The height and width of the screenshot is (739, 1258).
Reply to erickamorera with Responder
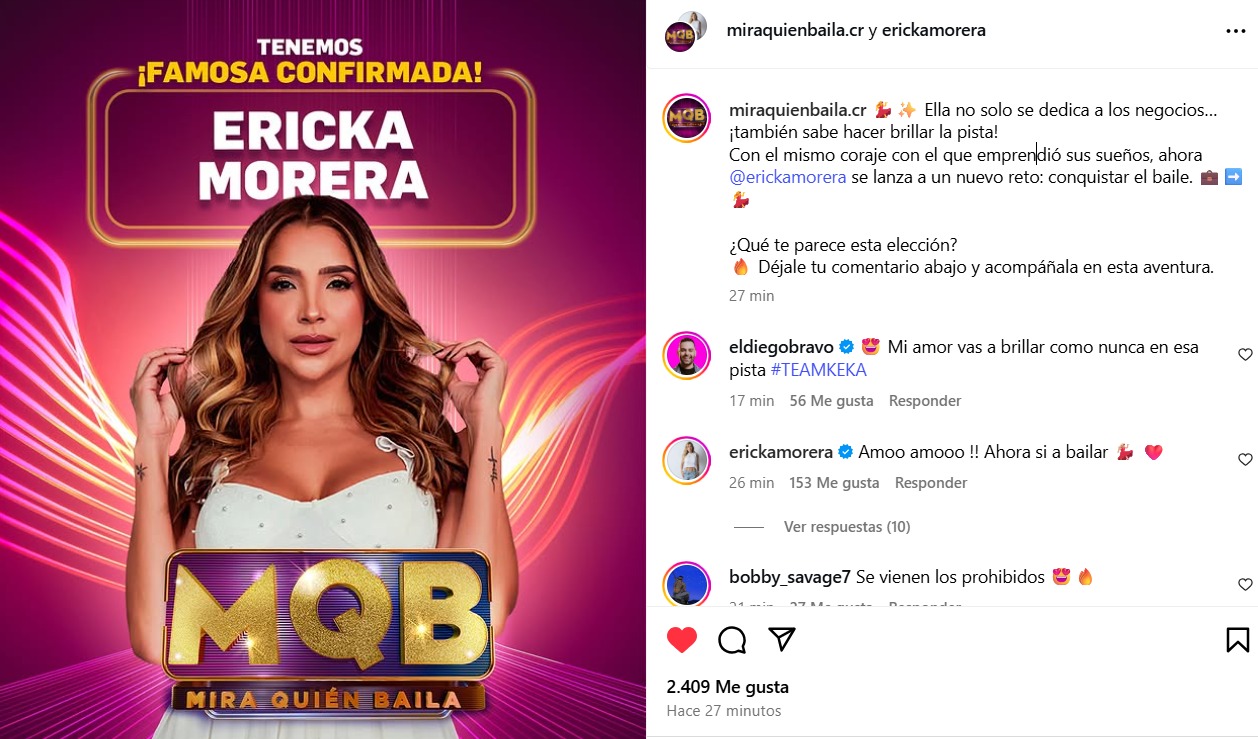(931, 483)
